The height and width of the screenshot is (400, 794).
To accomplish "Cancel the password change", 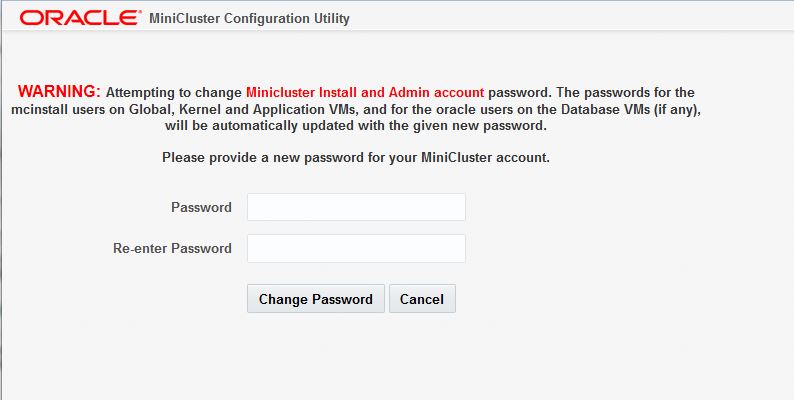I will click(422, 299).
